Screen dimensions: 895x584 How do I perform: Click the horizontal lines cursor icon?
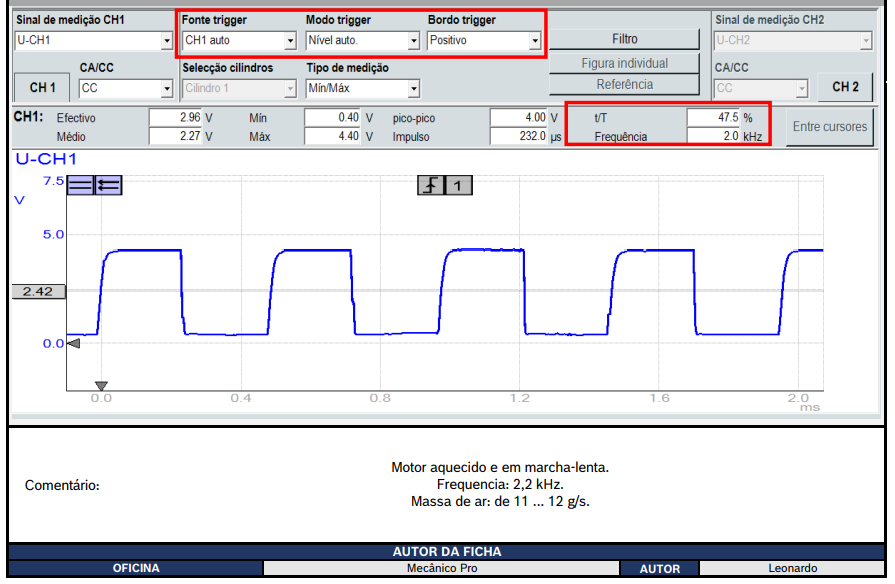80,185
